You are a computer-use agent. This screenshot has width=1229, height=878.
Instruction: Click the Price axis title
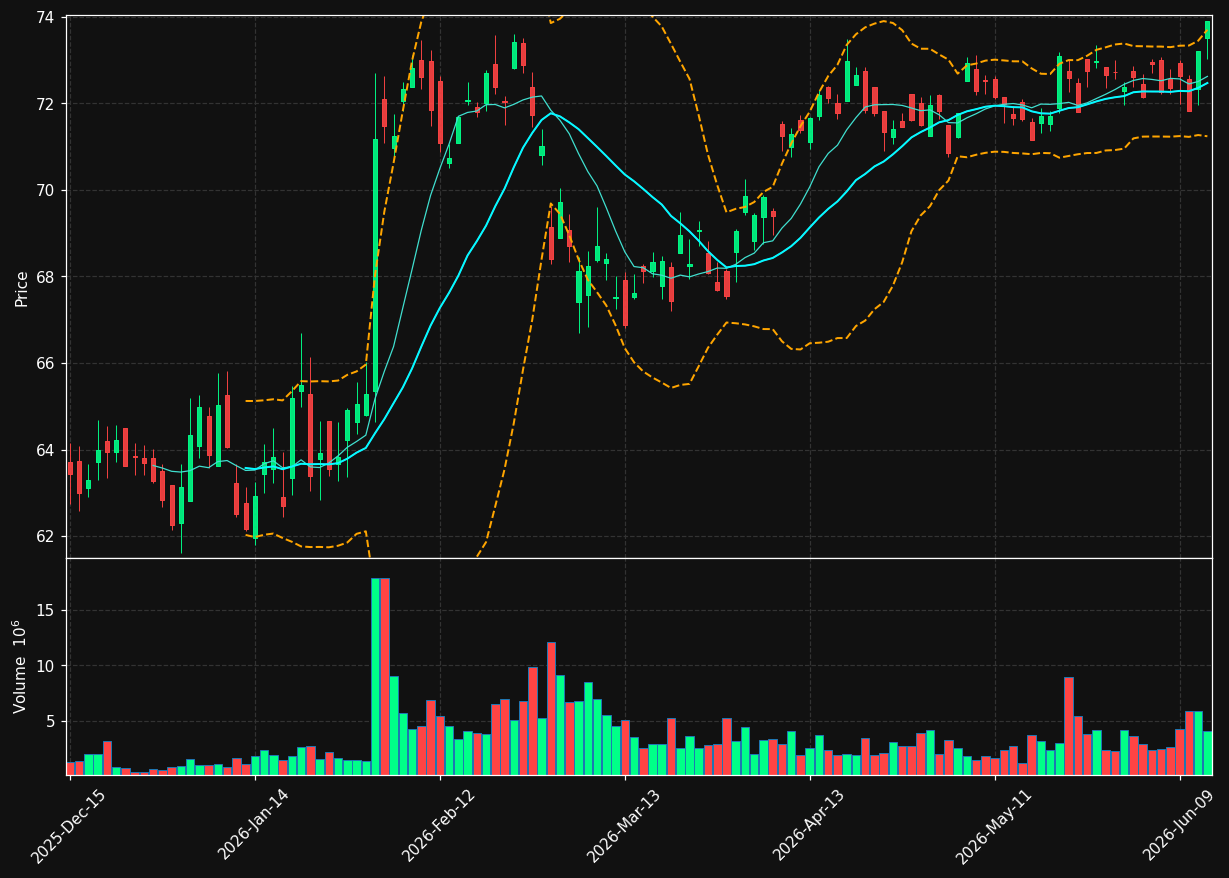point(22,288)
